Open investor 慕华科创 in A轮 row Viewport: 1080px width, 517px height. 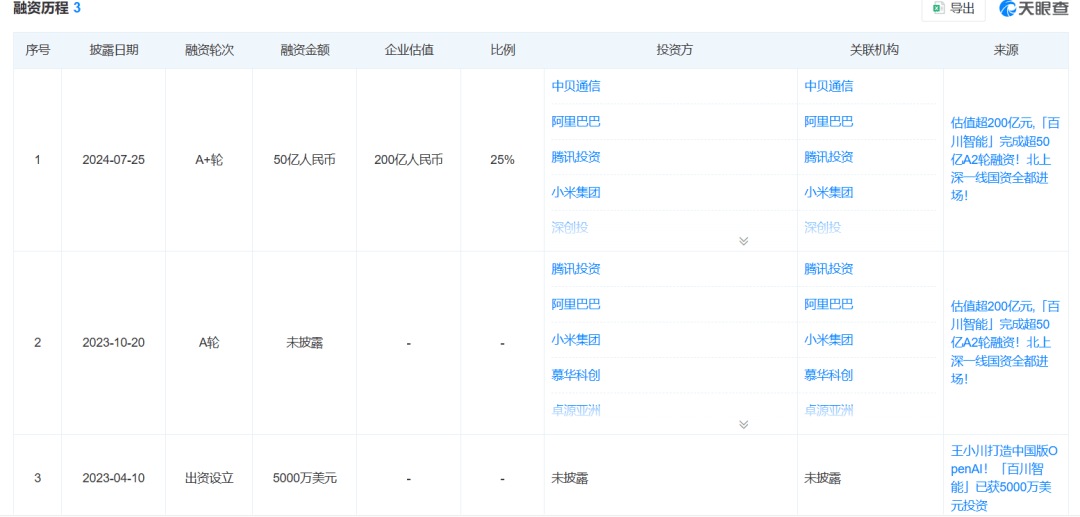[x=576, y=375]
